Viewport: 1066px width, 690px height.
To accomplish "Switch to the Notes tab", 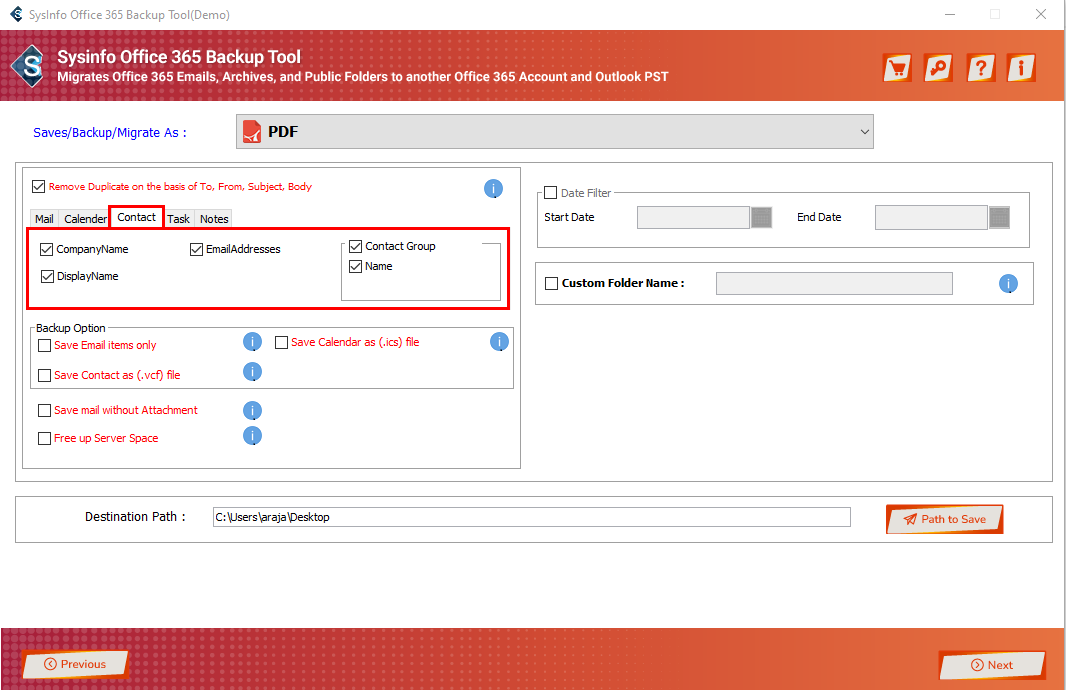I will point(214,219).
